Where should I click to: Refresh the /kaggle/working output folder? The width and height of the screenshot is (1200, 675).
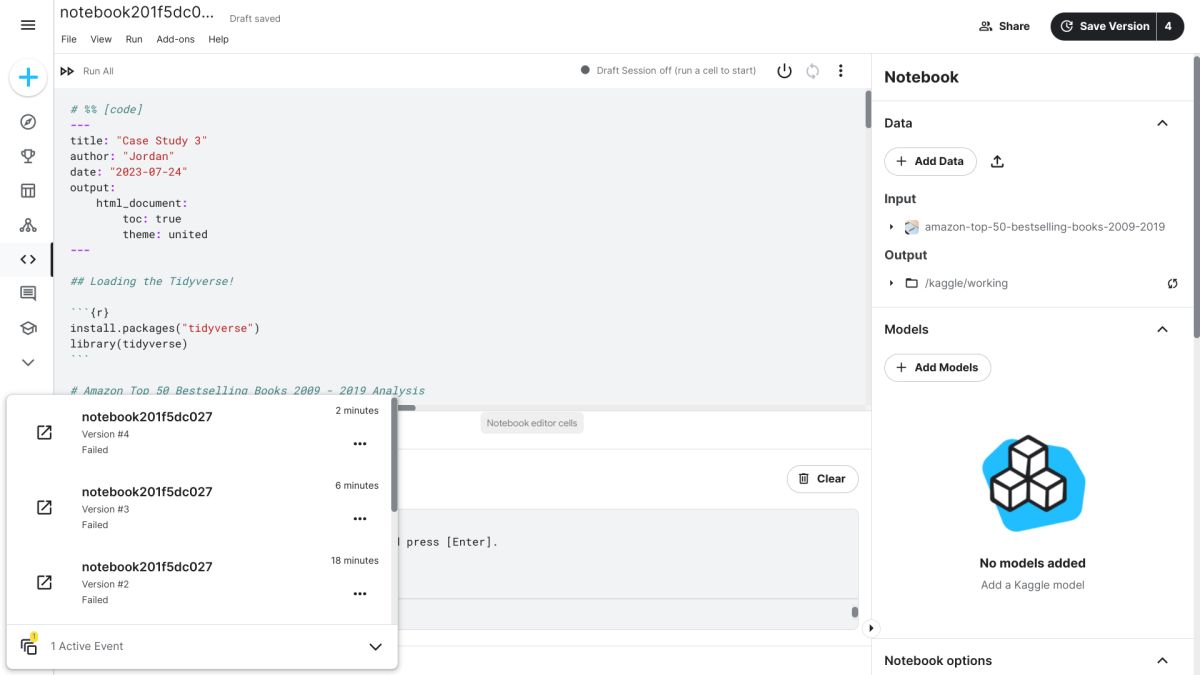tap(1172, 283)
